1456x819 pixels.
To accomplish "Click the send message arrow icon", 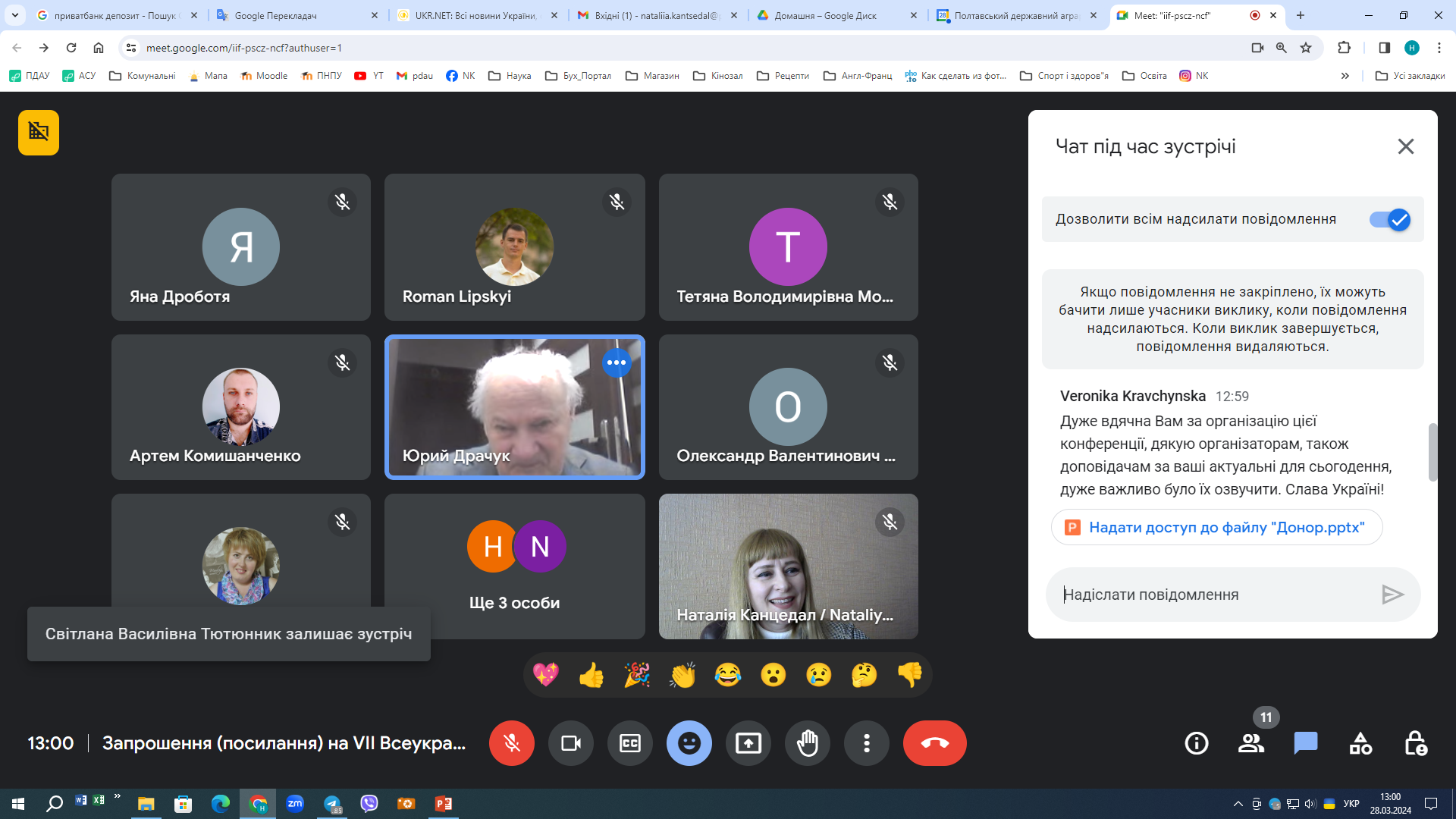I will (1392, 595).
